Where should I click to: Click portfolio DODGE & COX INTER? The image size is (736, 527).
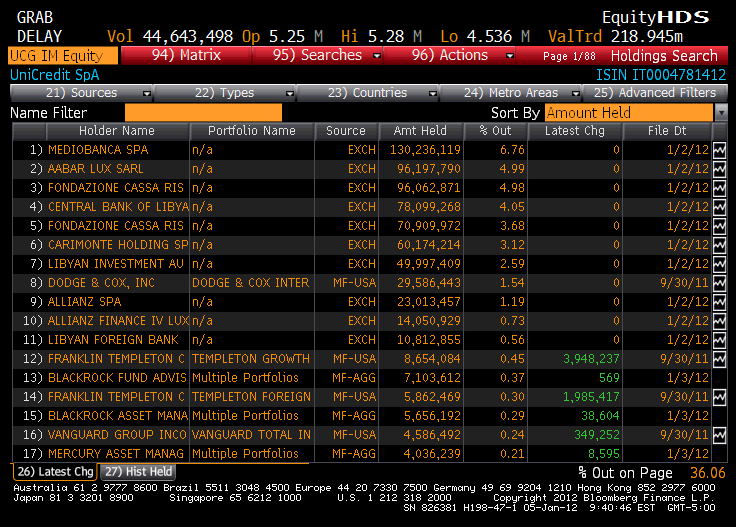(251, 283)
